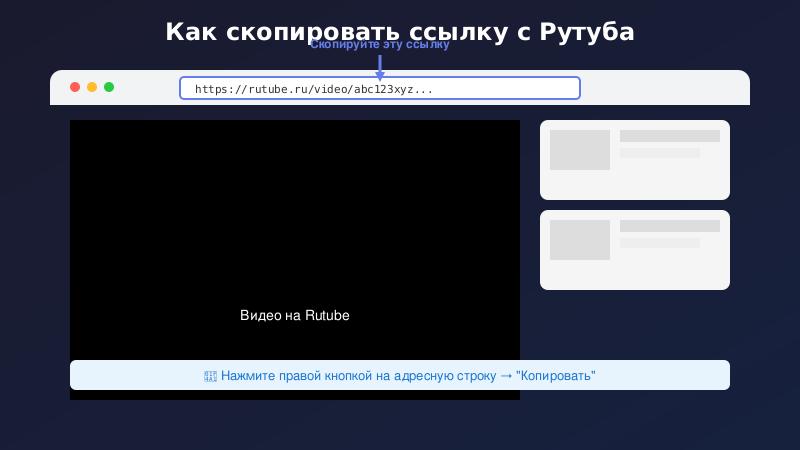Open the first recommended video thumbnail
The height and width of the screenshot is (450, 800).
580,149
